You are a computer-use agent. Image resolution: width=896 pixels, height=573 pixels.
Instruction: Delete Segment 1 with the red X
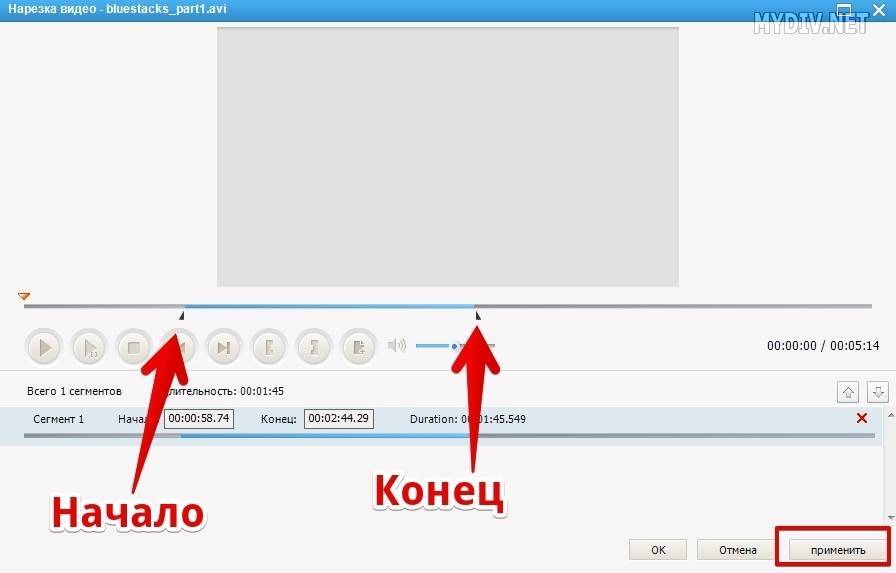point(862,418)
